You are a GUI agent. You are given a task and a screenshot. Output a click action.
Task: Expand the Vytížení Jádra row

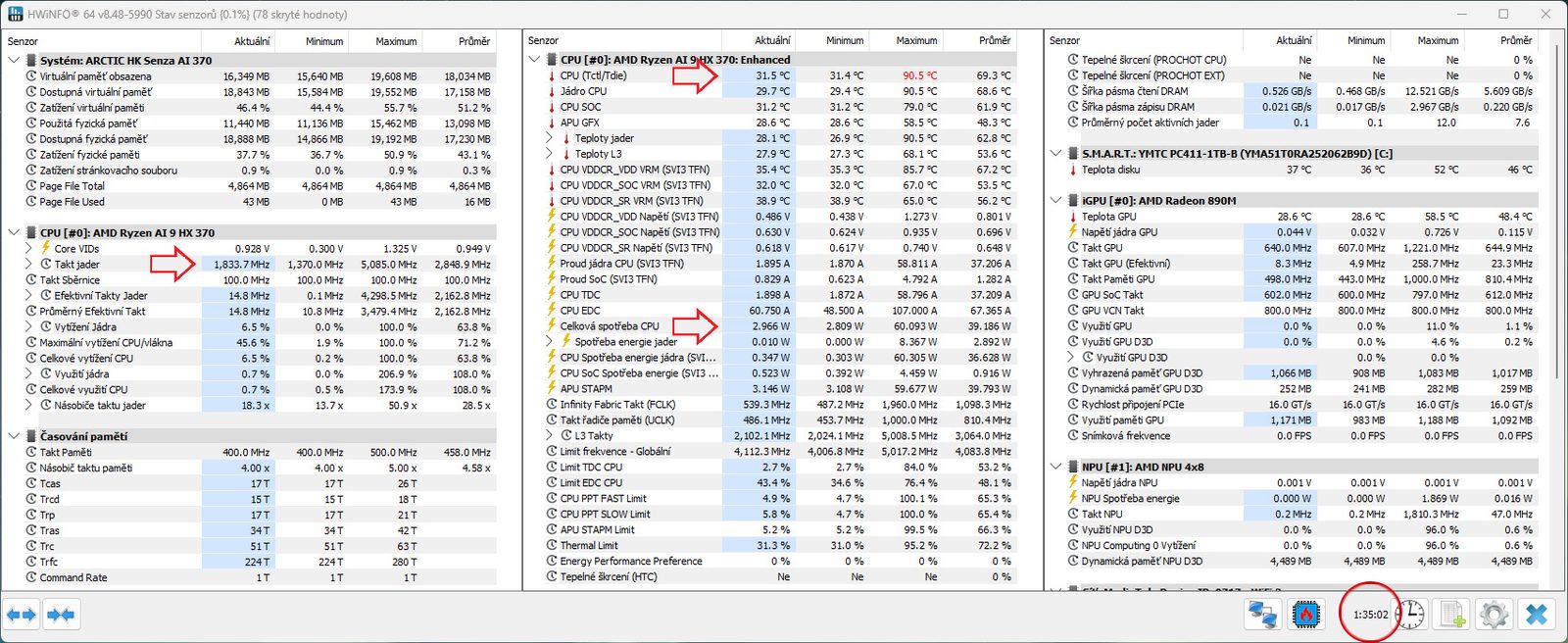point(29,327)
